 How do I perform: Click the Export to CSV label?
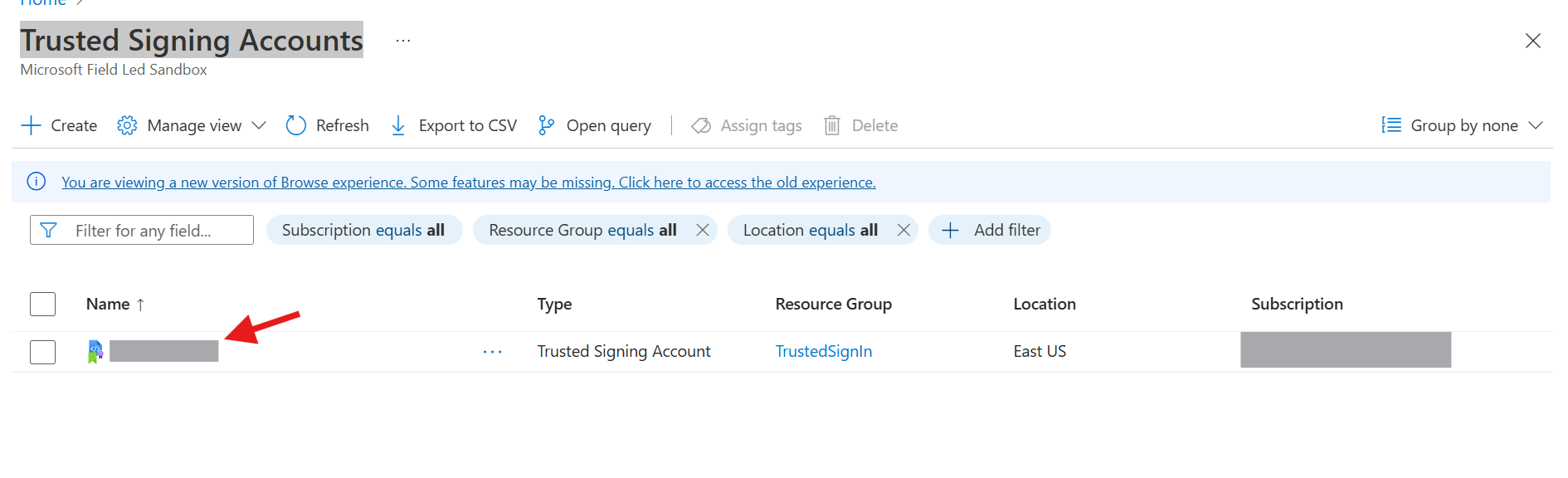pos(468,125)
